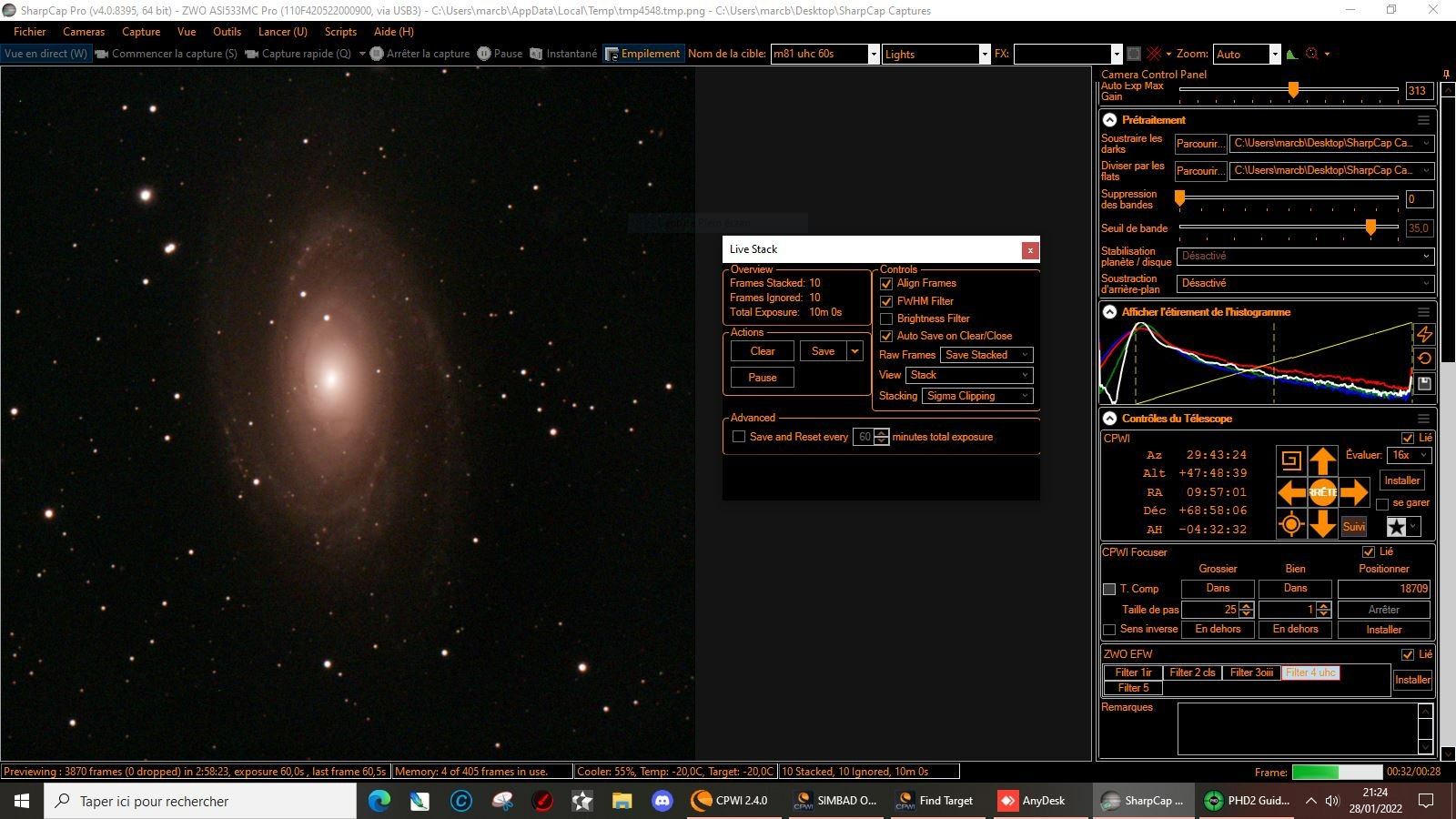Open Microsoft Edge from the taskbar
Image resolution: width=1456 pixels, height=819 pixels.
tap(379, 801)
